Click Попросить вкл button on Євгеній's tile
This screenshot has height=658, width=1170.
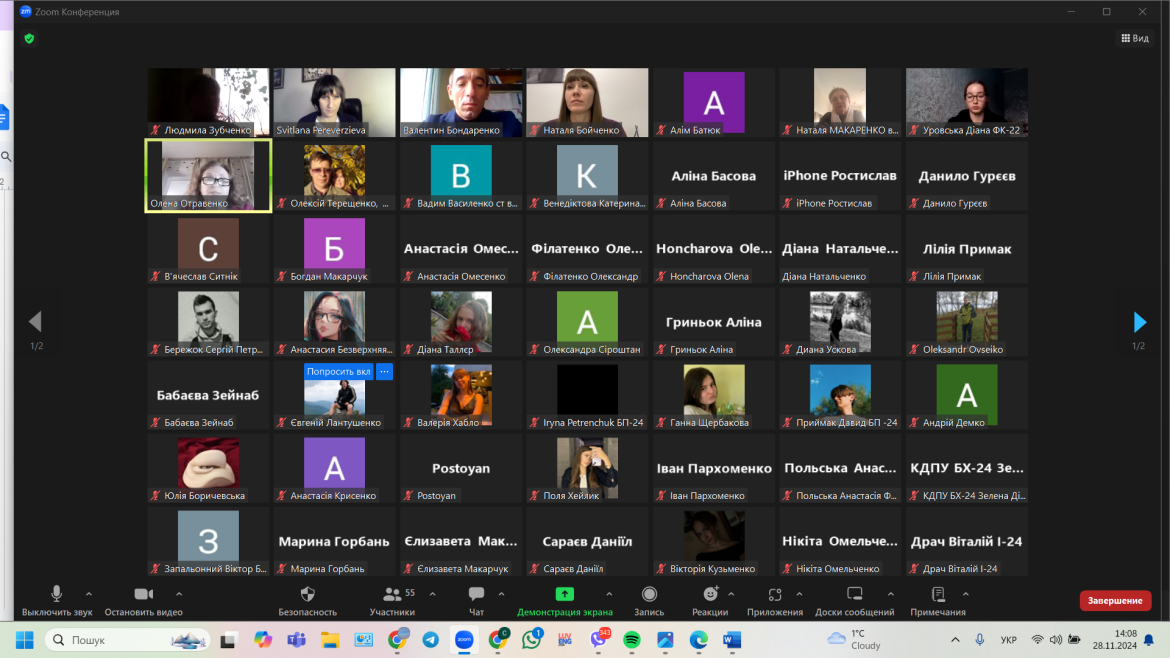[x=338, y=371]
